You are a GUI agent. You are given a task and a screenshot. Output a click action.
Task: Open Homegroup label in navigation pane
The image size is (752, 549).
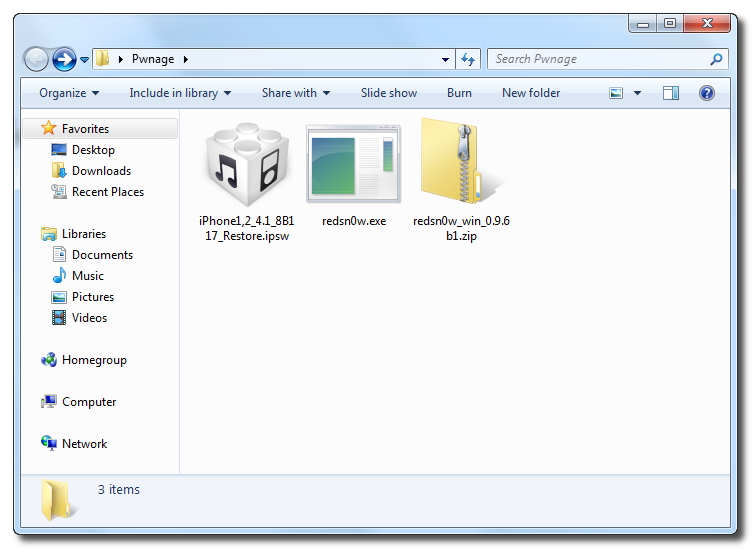pyautogui.click(x=94, y=360)
